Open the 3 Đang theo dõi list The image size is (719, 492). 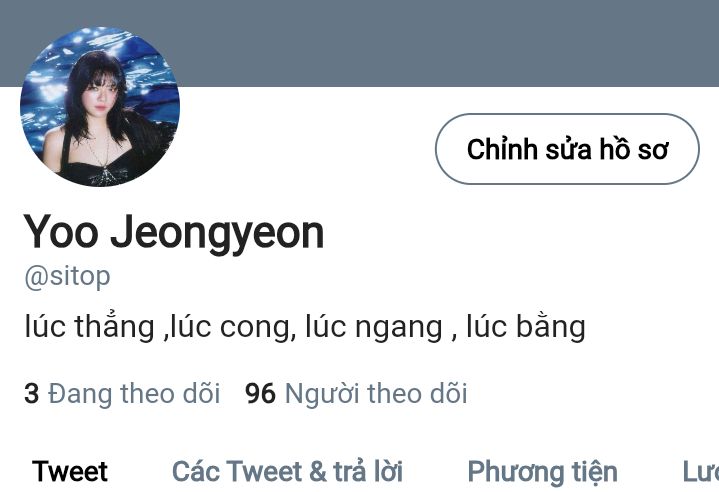[122, 393]
